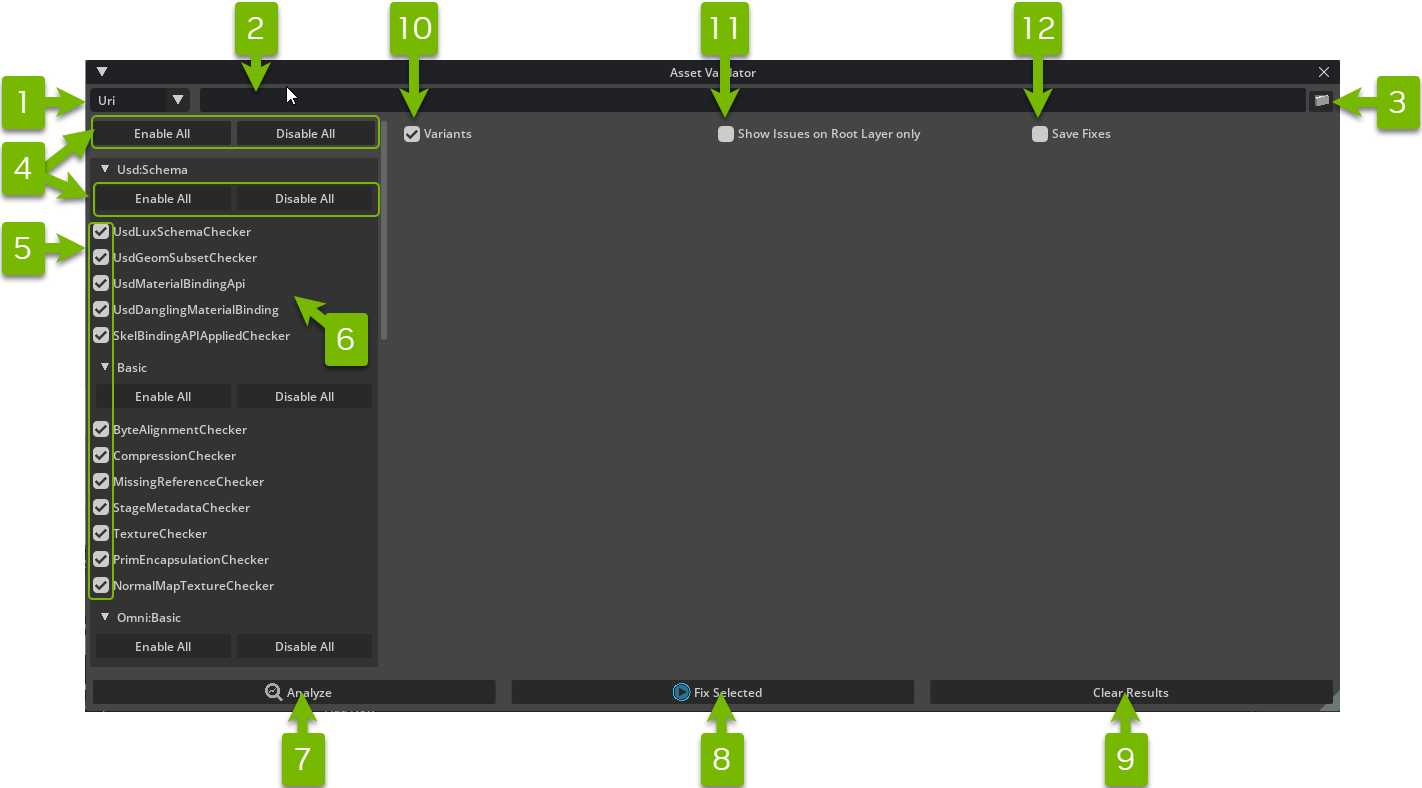Click the topmost Disable All button
The height and width of the screenshot is (788, 1422).
[306, 132]
